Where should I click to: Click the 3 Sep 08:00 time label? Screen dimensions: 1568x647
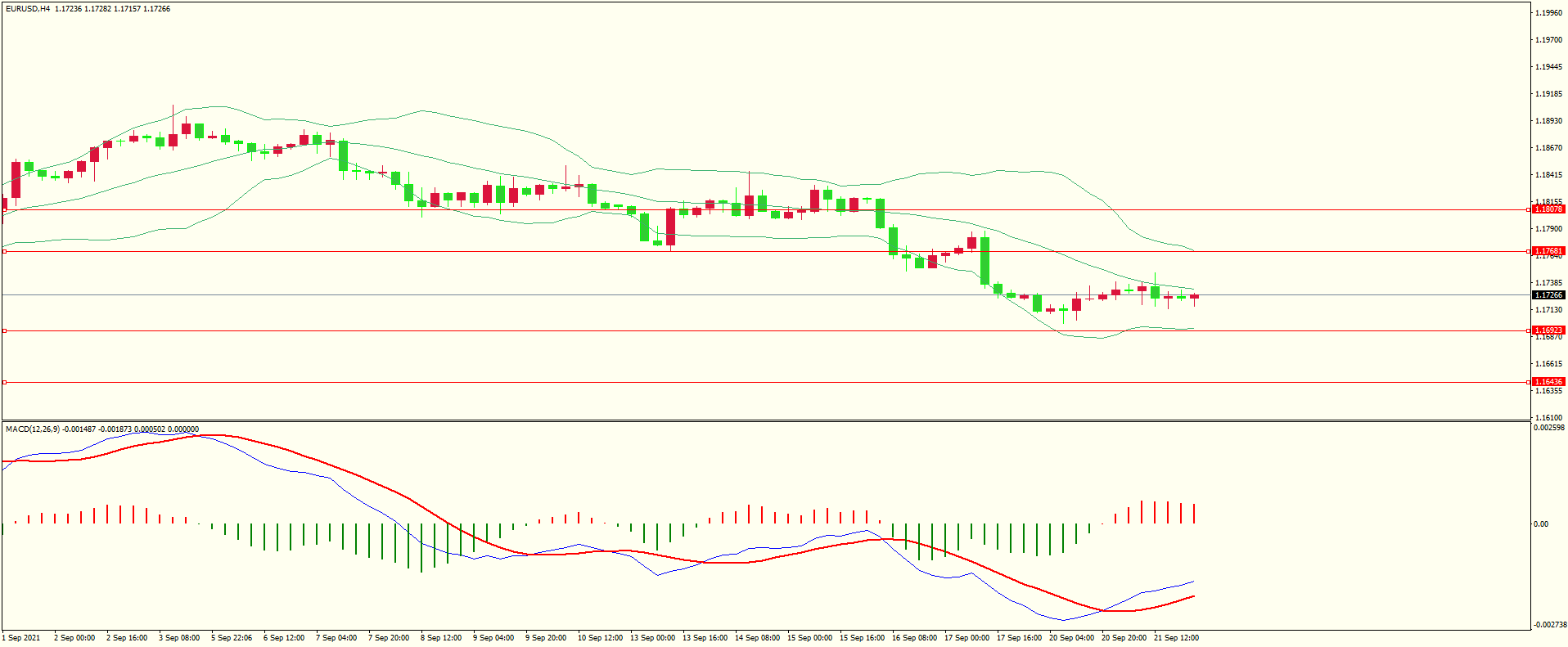coord(179,638)
